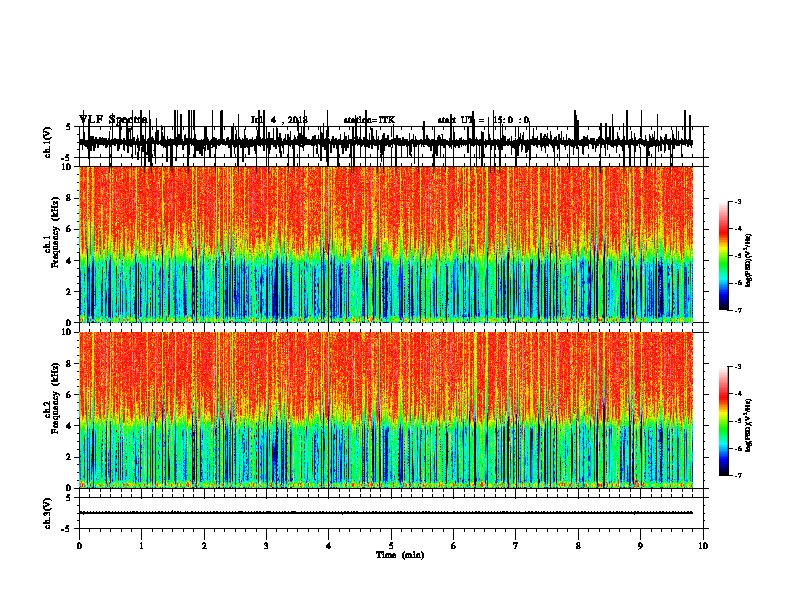Click the time-axis tick label "5"
The height and width of the screenshot is (612, 792).
click(x=391, y=545)
